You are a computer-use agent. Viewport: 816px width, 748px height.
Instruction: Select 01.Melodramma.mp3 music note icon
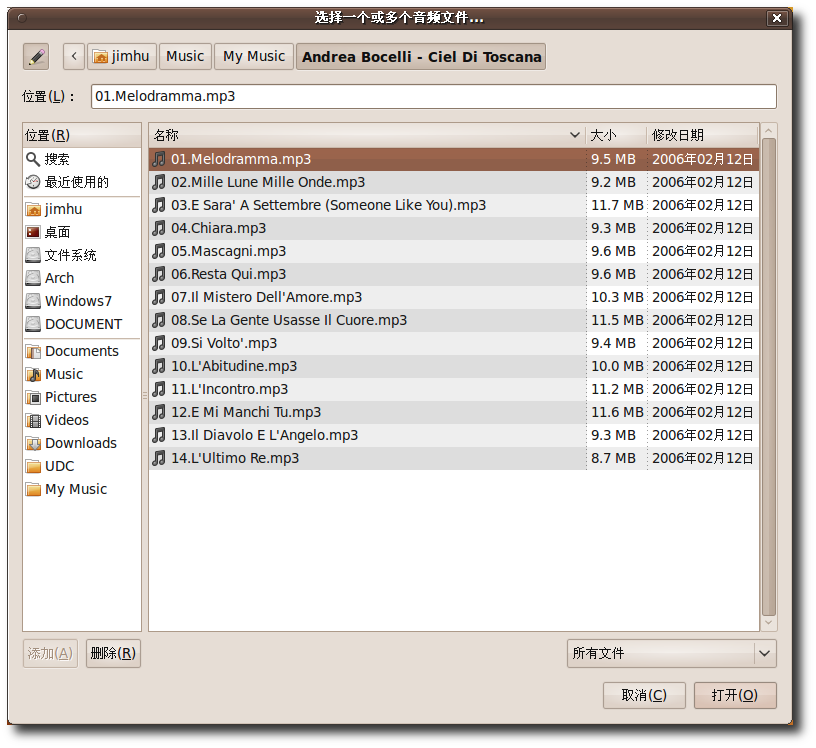coord(159,159)
